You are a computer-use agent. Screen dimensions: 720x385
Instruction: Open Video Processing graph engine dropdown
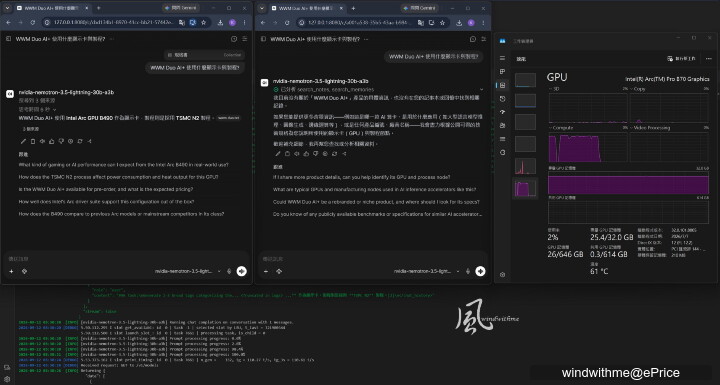650,128
